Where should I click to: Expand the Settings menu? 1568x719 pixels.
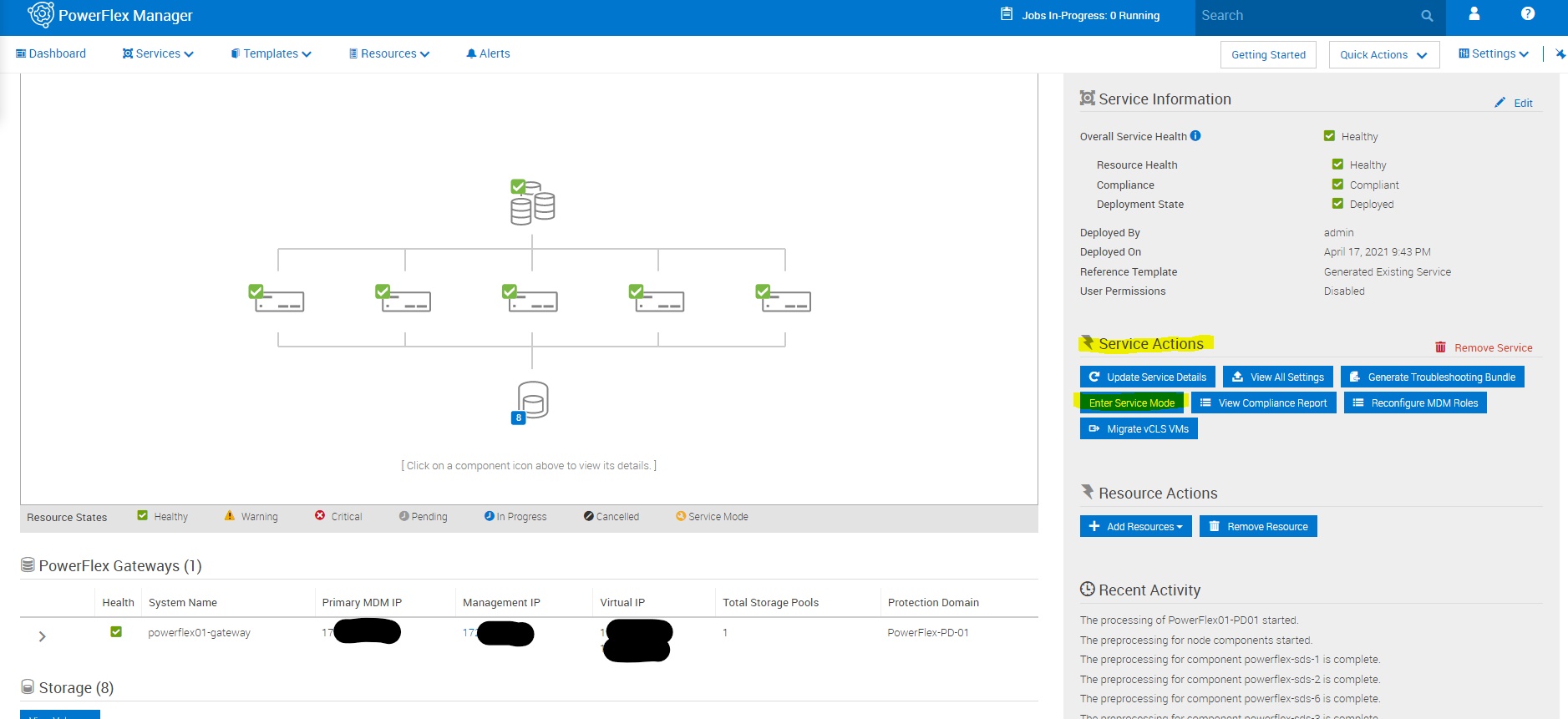pos(1494,54)
